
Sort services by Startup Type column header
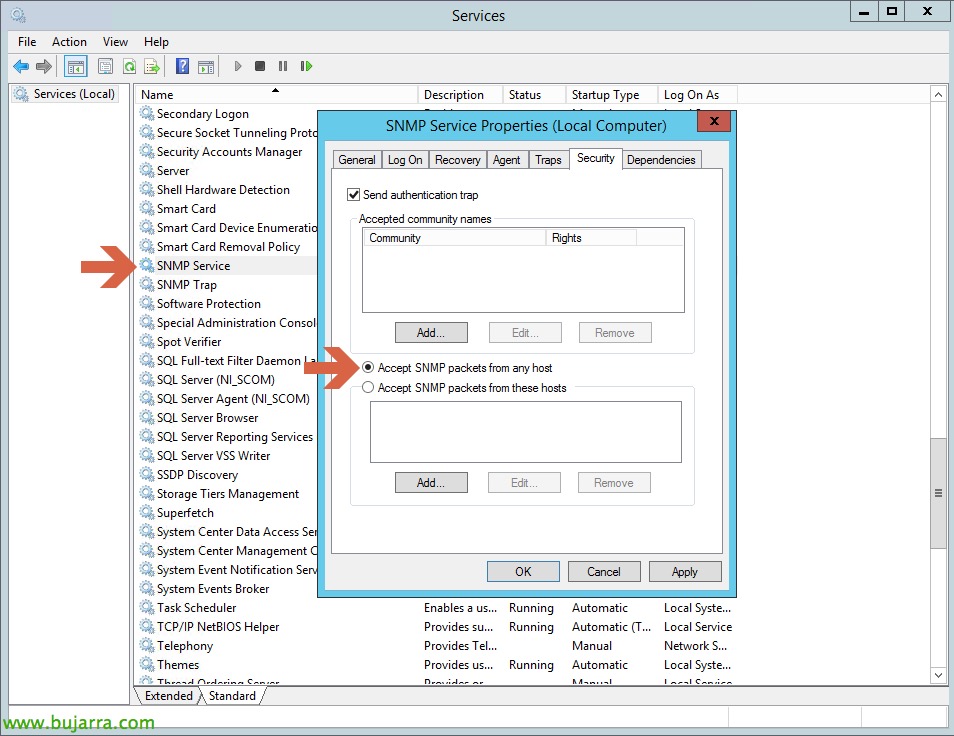(x=612, y=94)
